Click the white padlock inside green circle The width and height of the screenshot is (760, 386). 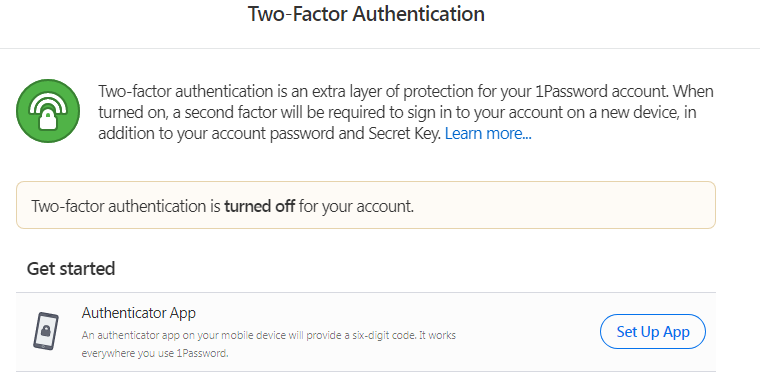[x=48, y=119]
